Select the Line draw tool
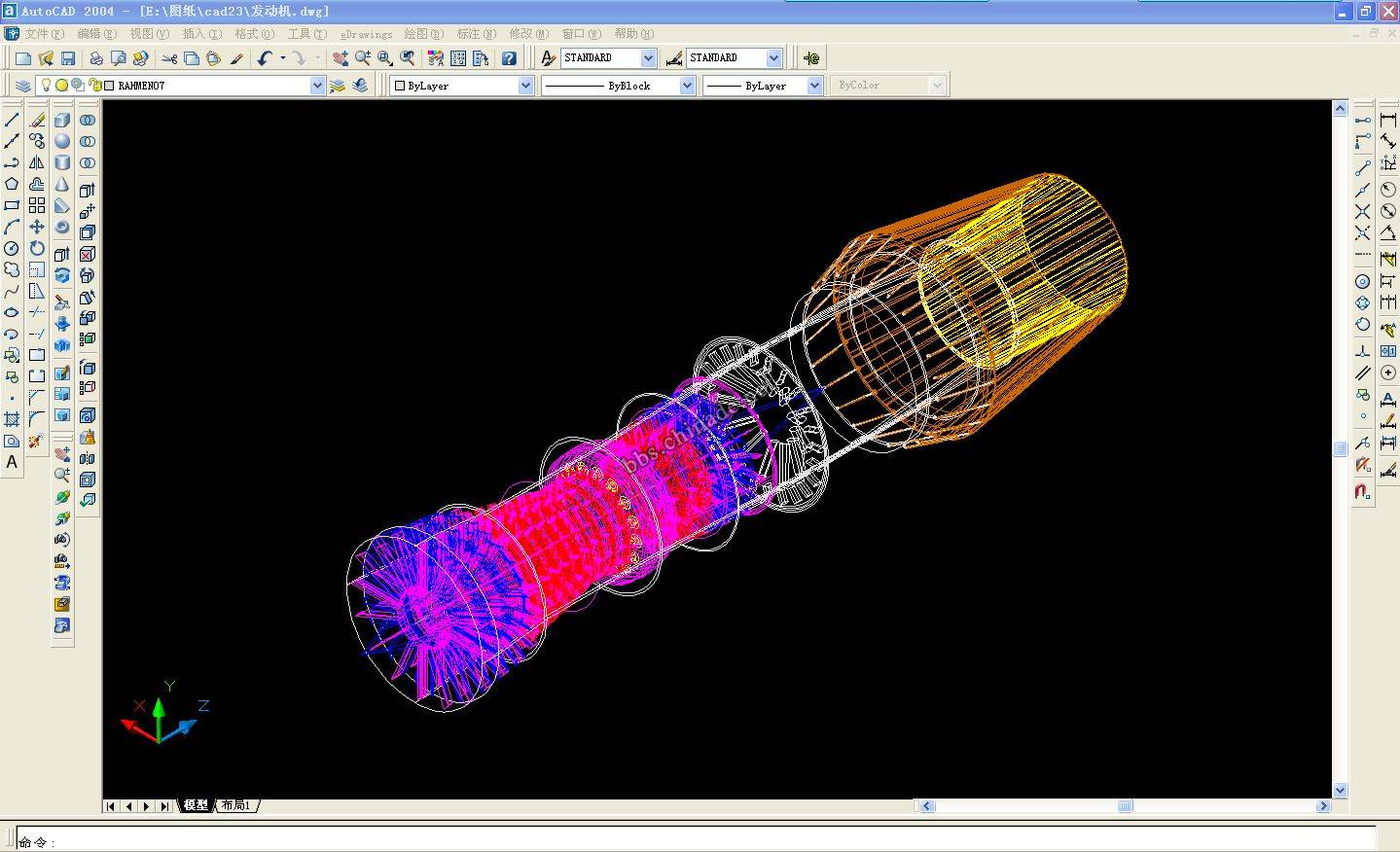This screenshot has height=852, width=1400. pos(12,120)
